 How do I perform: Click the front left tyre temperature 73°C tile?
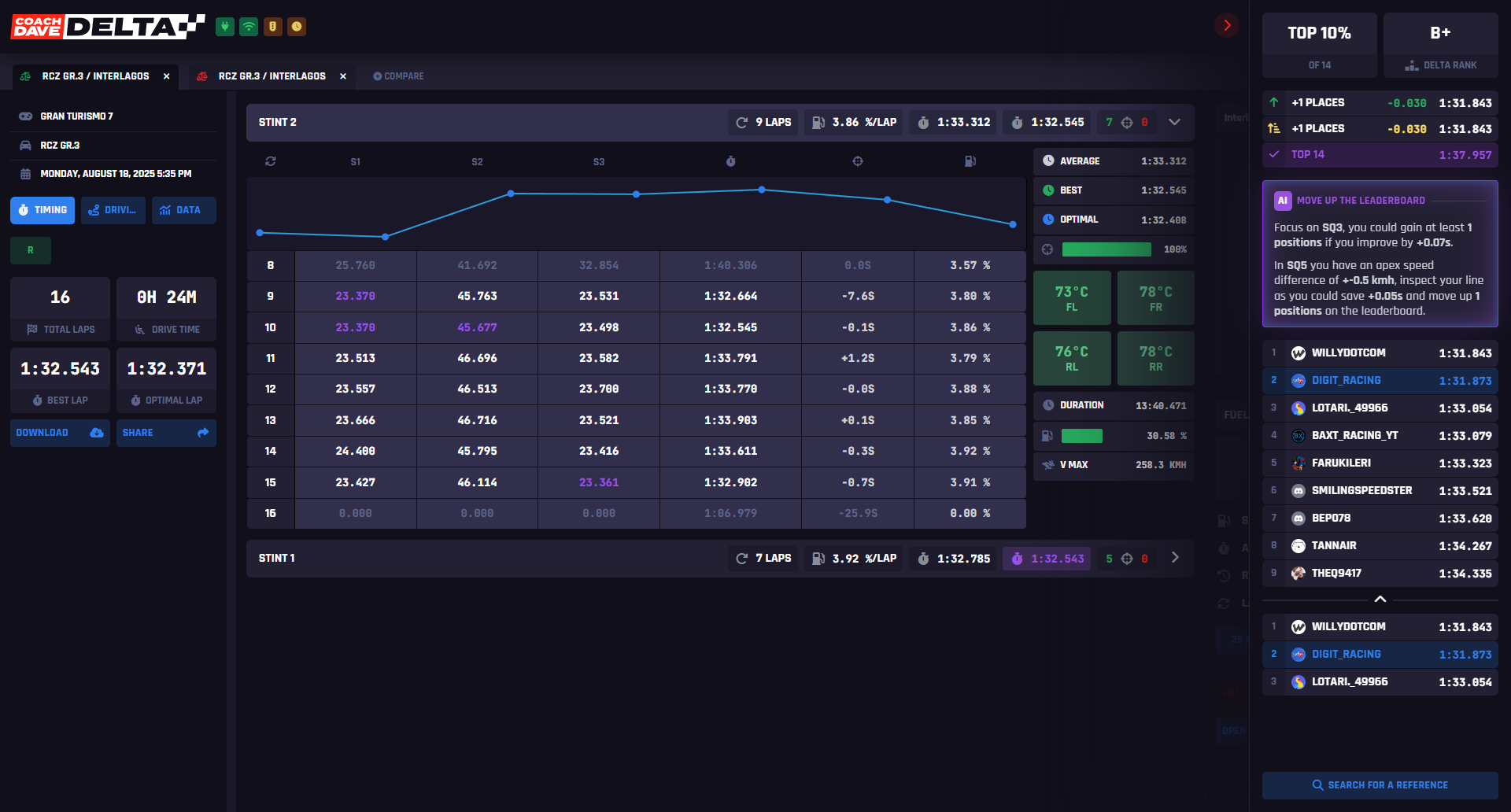click(1072, 298)
